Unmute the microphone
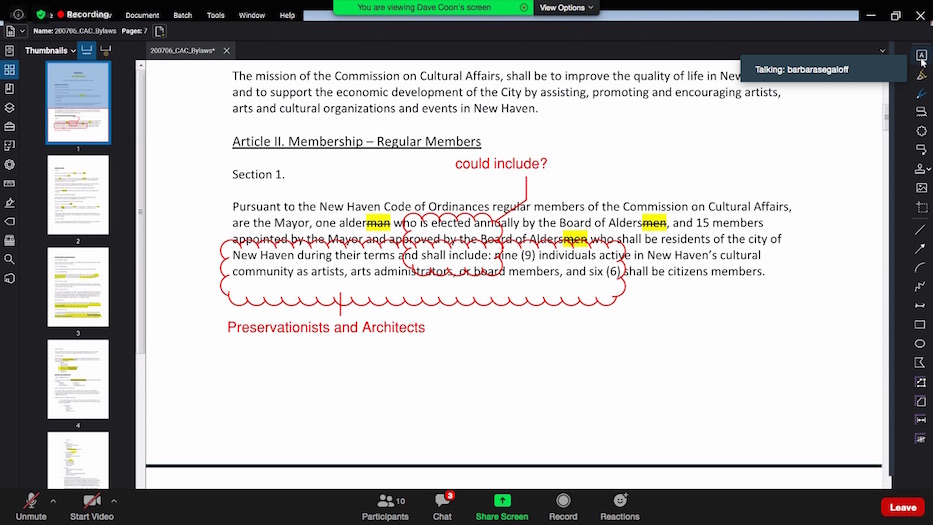Image resolution: width=933 pixels, height=525 pixels. (x=31, y=507)
